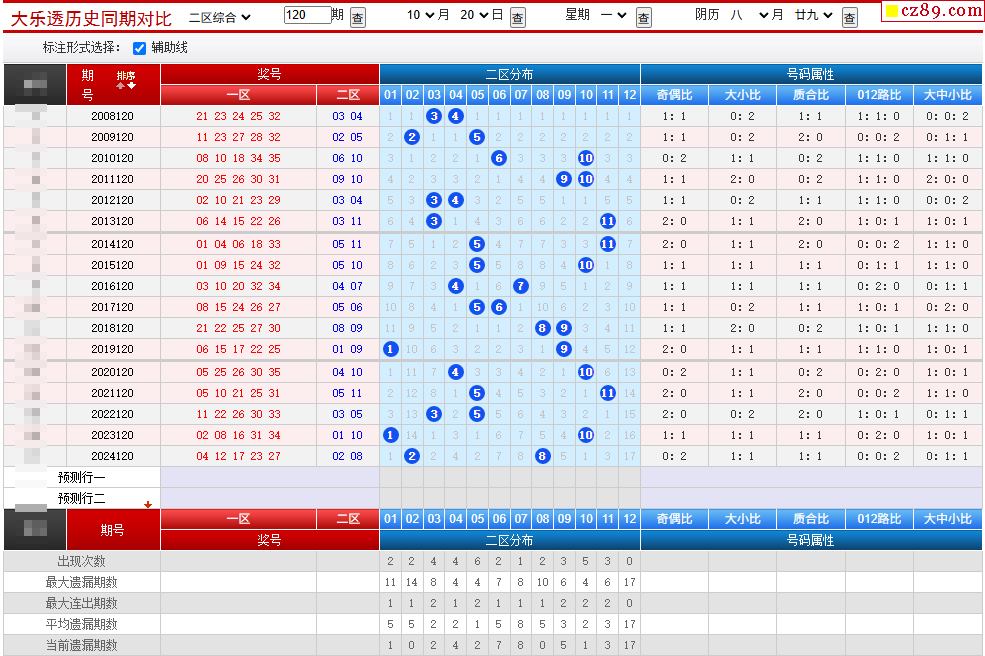
Task: Click the 奇偶比 column header
Action: [675, 95]
